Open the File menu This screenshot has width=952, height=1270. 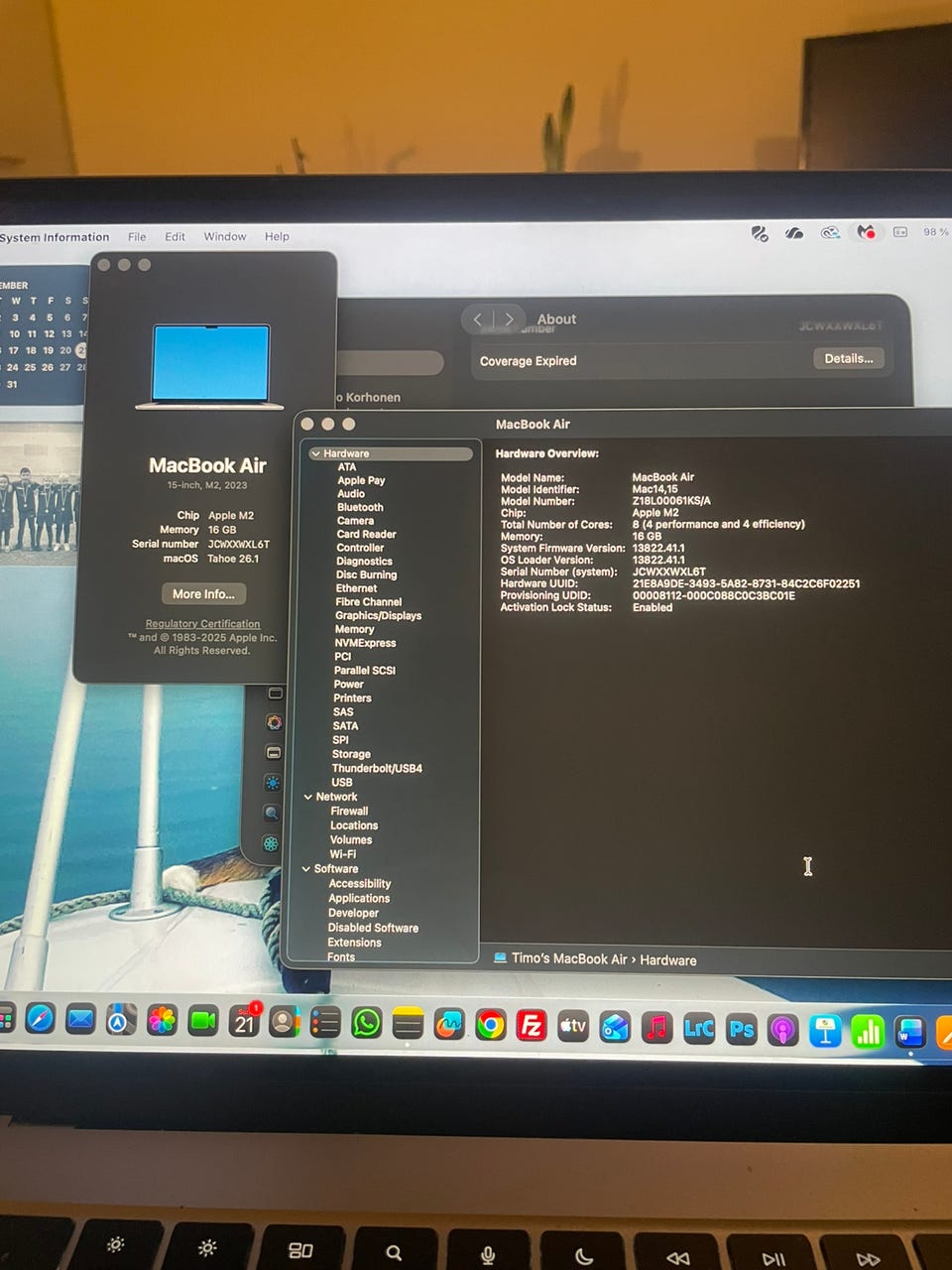137,236
